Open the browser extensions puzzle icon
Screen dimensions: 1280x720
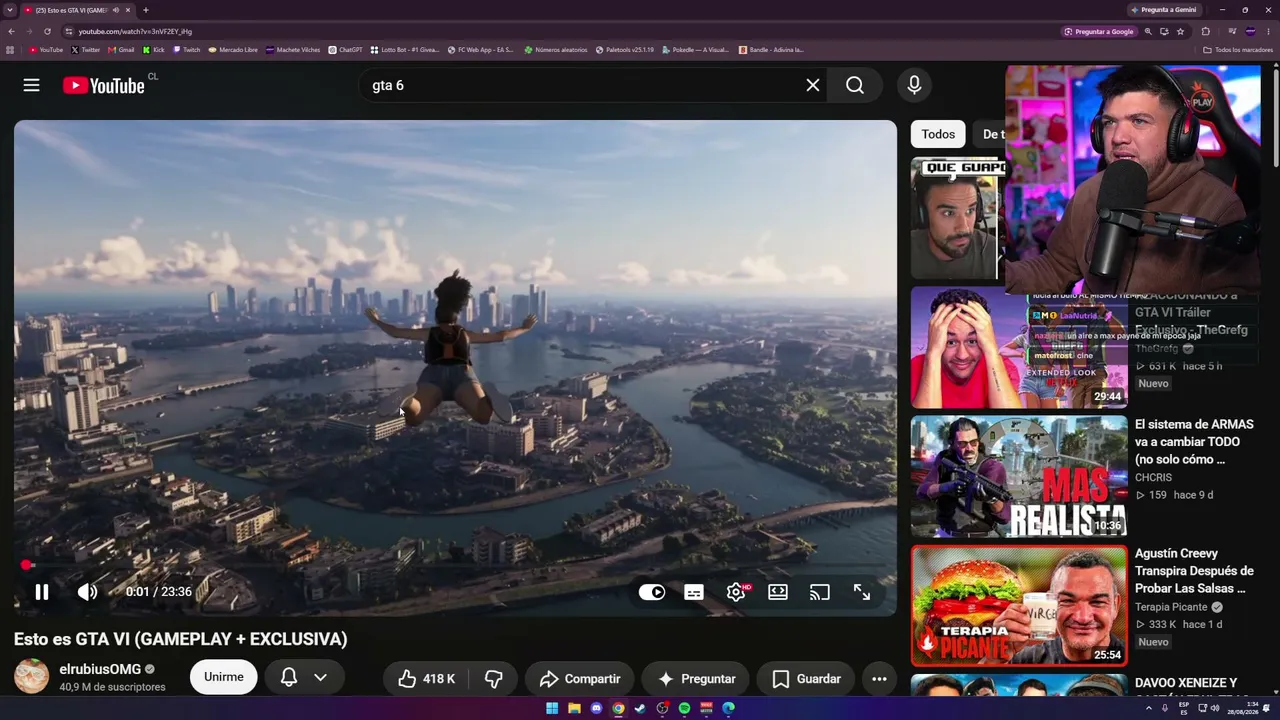pyautogui.click(x=1205, y=31)
